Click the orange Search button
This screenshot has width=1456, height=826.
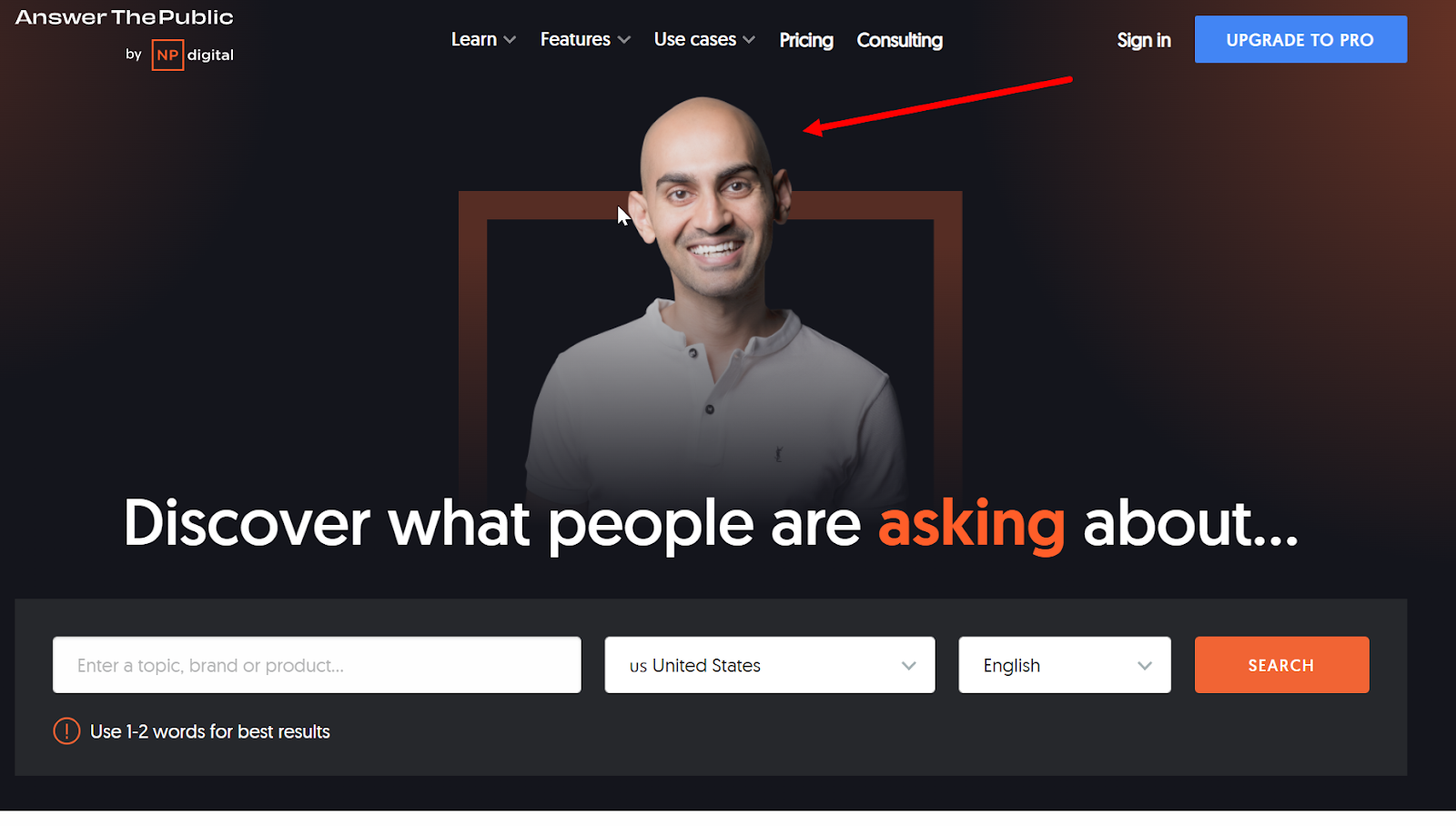1281,665
